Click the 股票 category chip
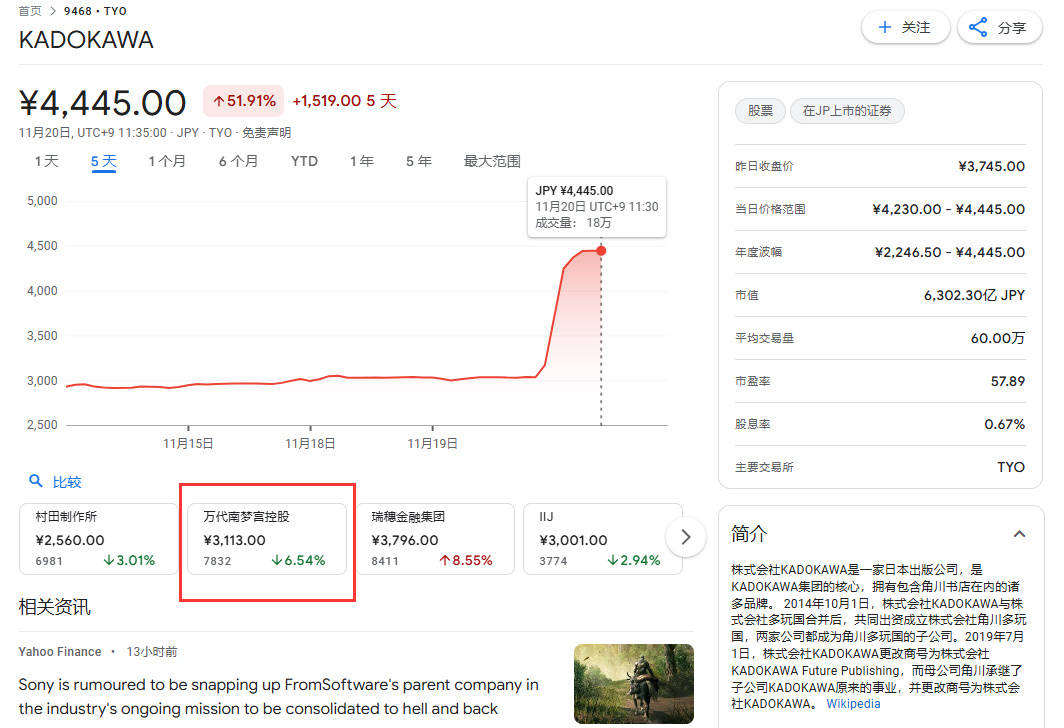This screenshot has width=1064, height=728. pyautogui.click(x=761, y=111)
